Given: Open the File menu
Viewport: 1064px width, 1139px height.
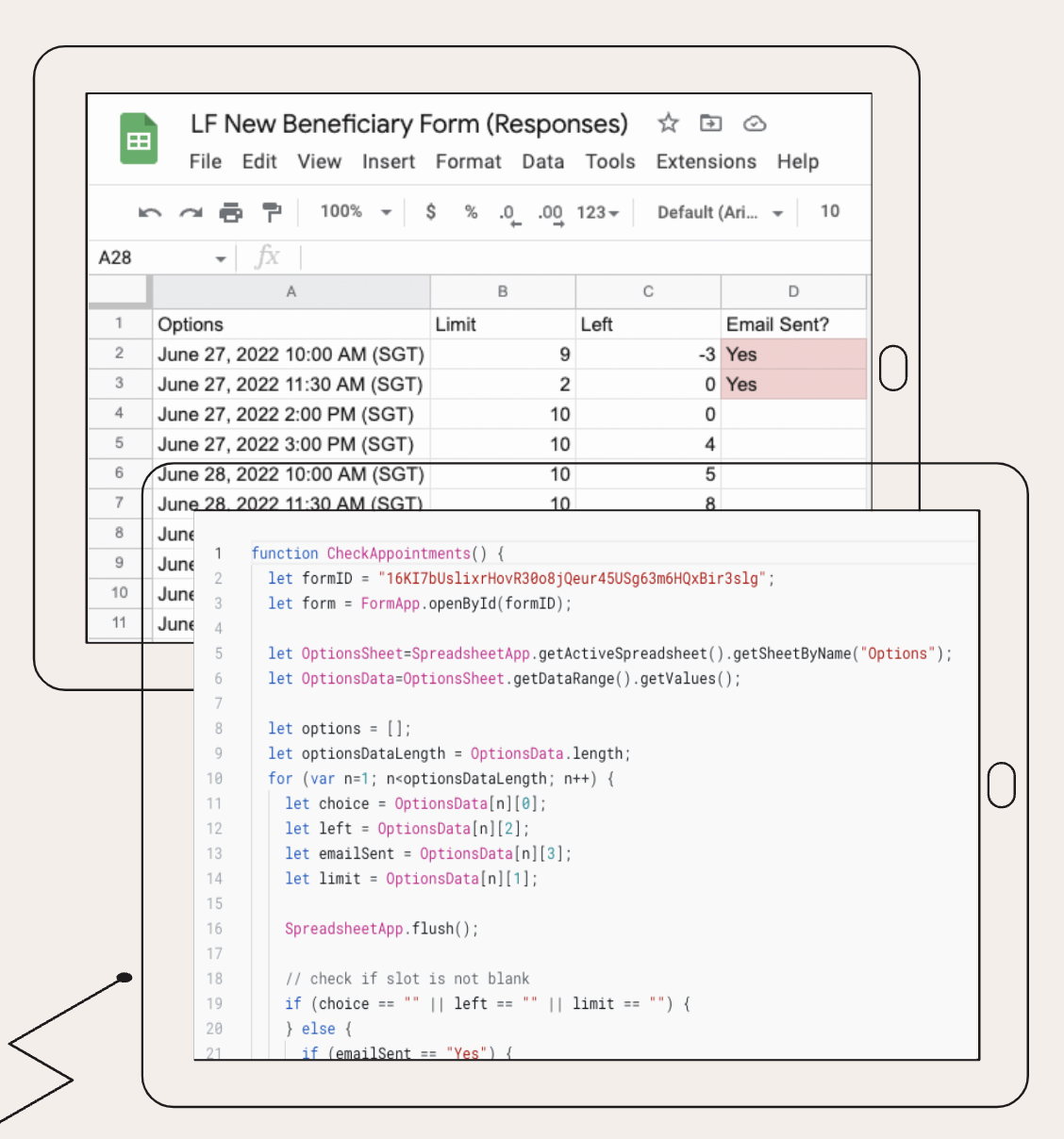Looking at the screenshot, I should tap(206, 161).
